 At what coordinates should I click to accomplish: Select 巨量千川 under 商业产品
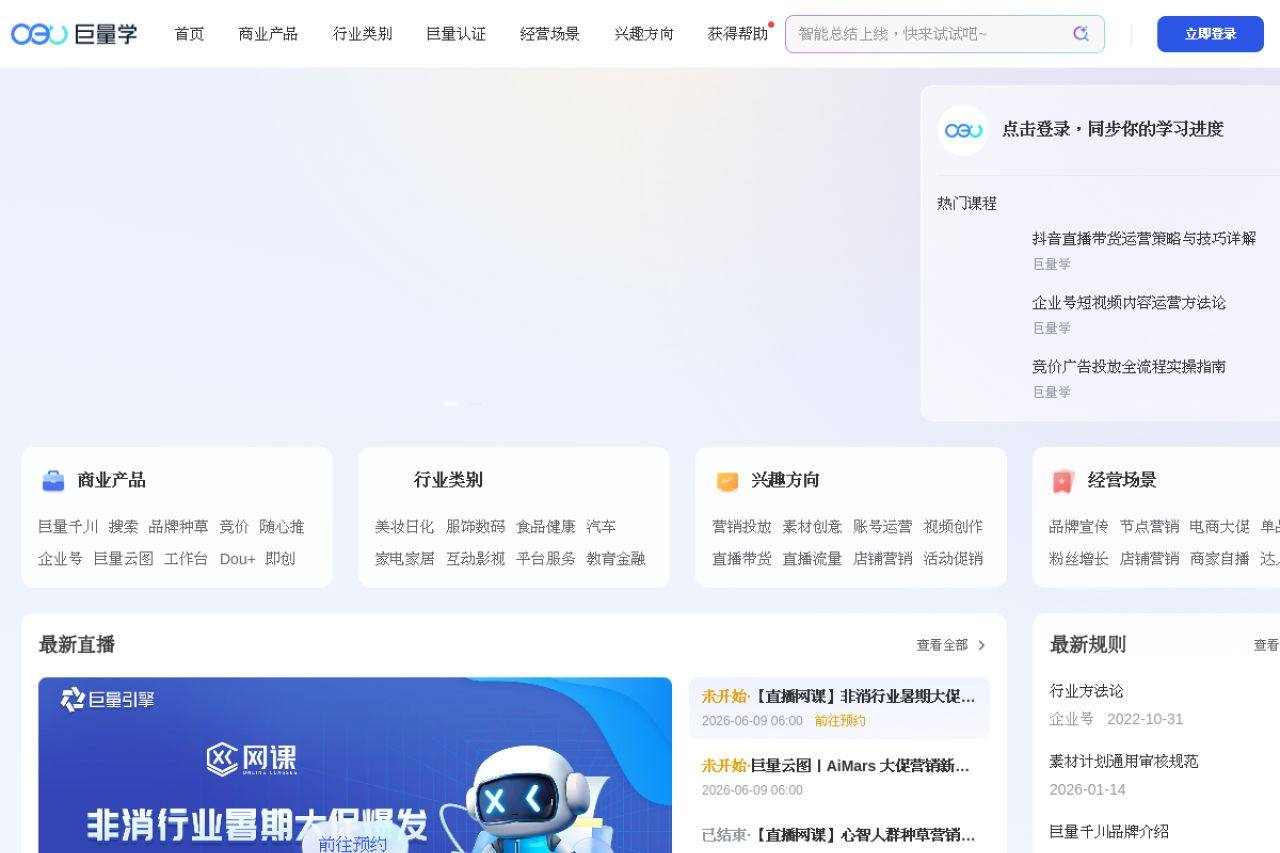[68, 527]
